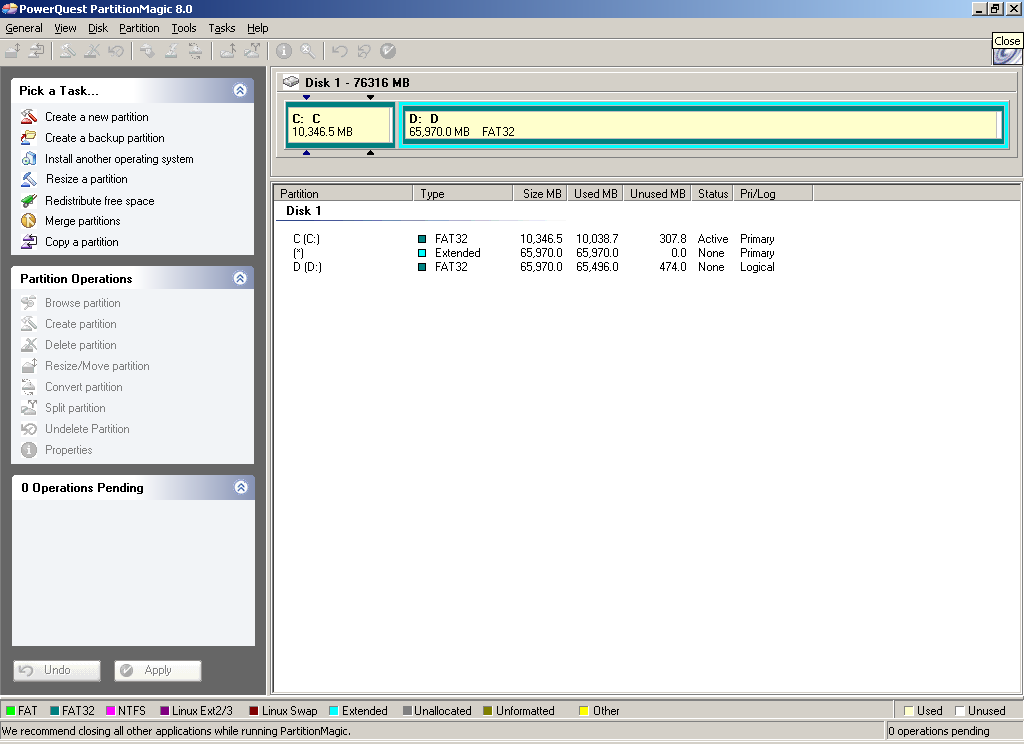Open the Tasks menu

coord(221,28)
